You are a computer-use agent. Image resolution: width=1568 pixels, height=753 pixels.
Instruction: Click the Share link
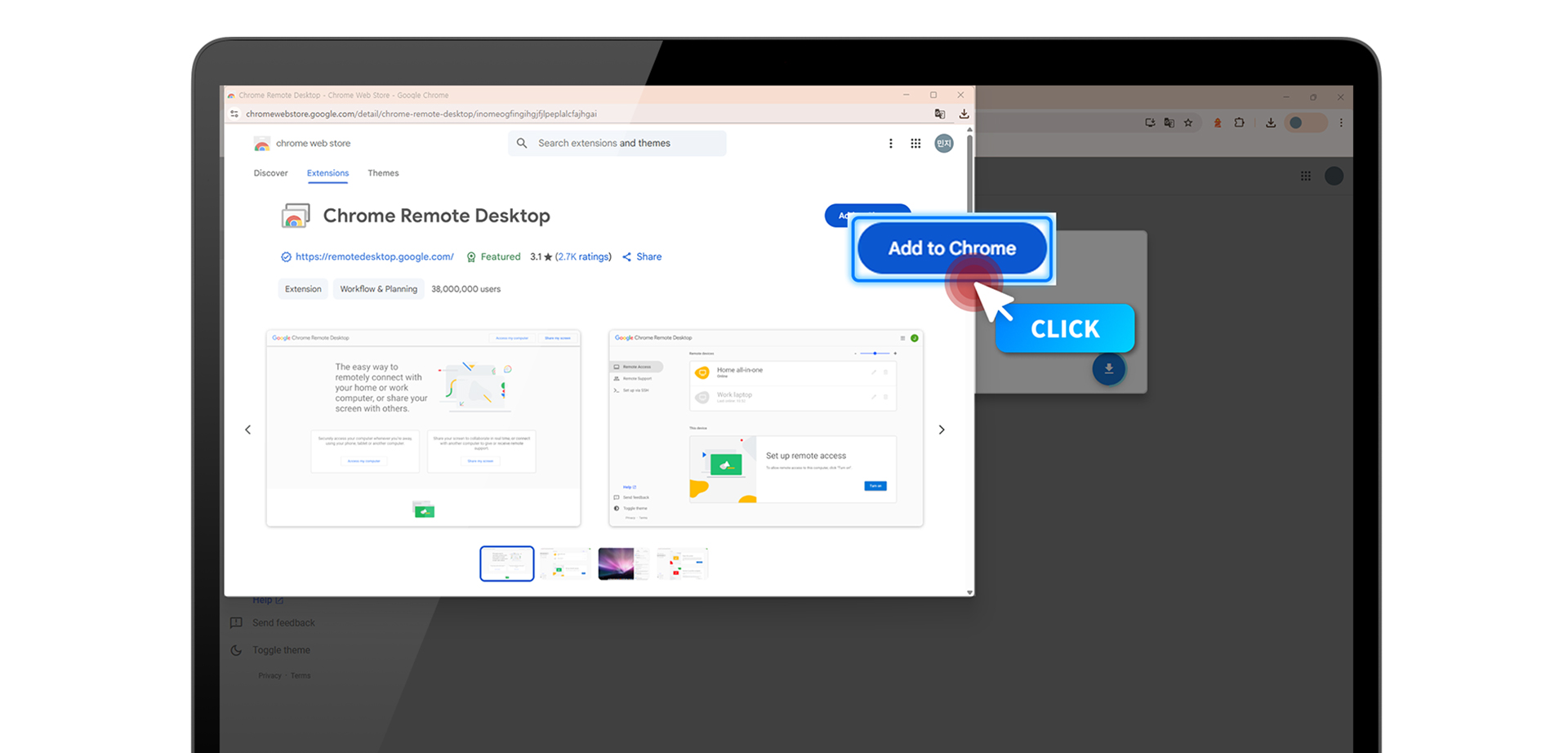coord(642,256)
